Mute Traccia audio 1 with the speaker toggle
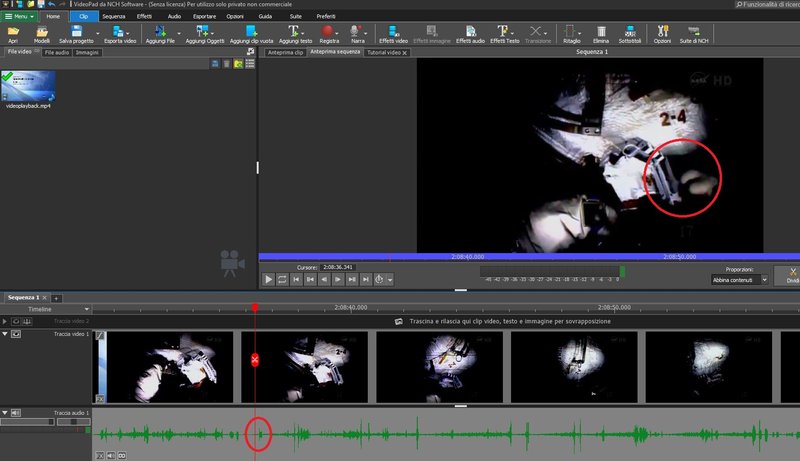The height and width of the screenshot is (461, 800). pyautogui.click(x=16, y=413)
